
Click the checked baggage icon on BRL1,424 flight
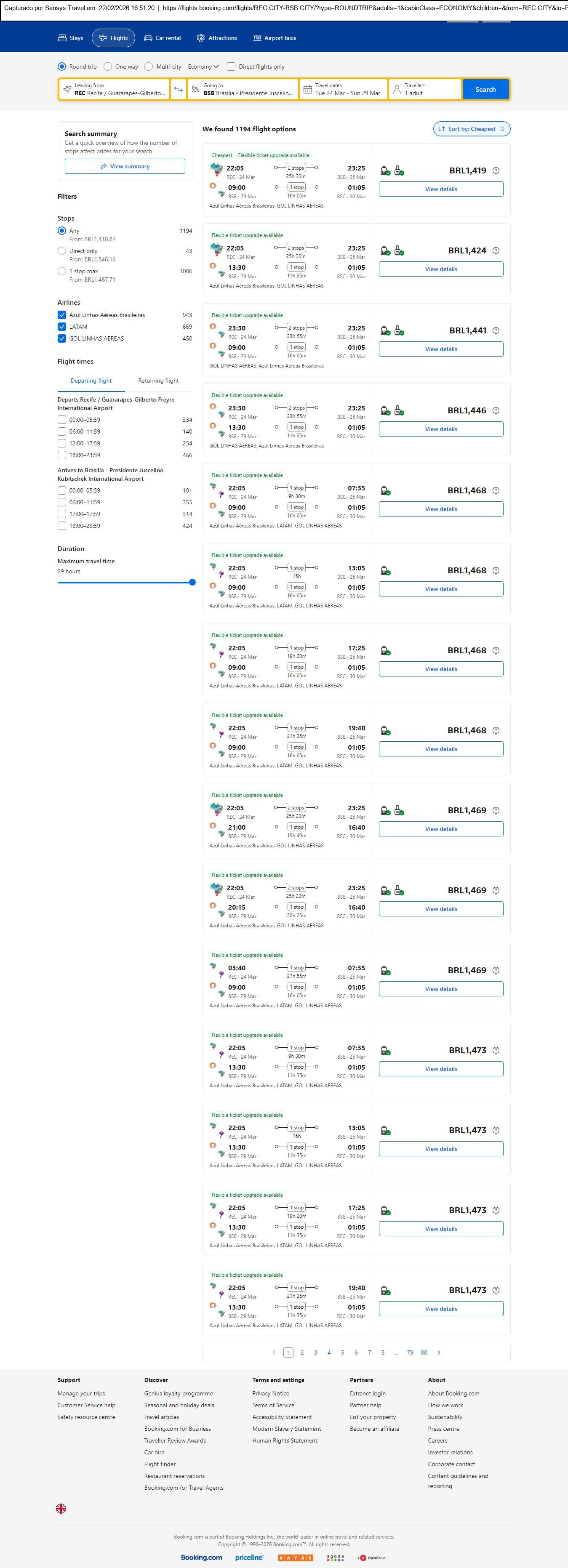(x=399, y=251)
